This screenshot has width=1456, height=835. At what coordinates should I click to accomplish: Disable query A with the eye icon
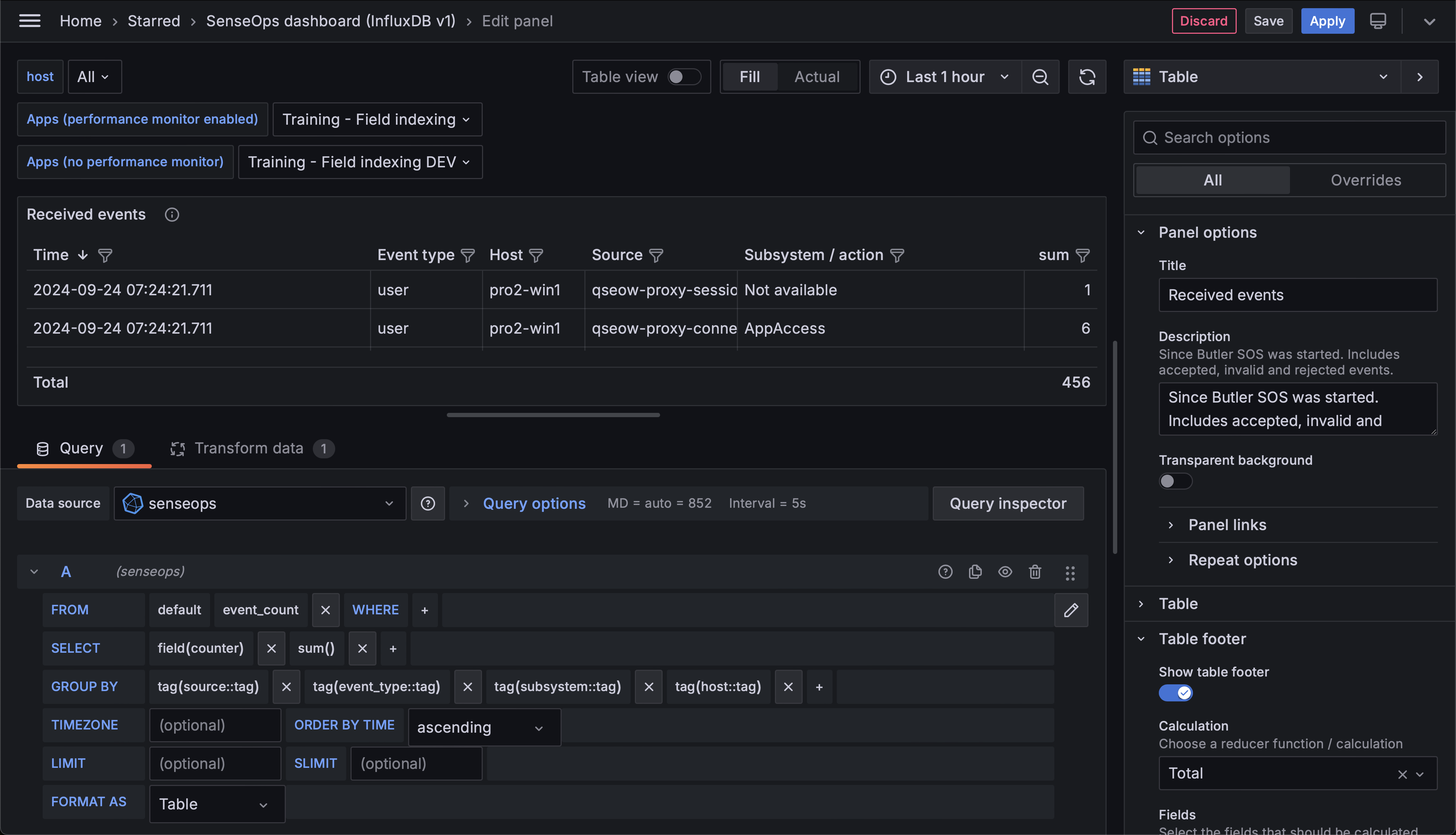point(1005,572)
